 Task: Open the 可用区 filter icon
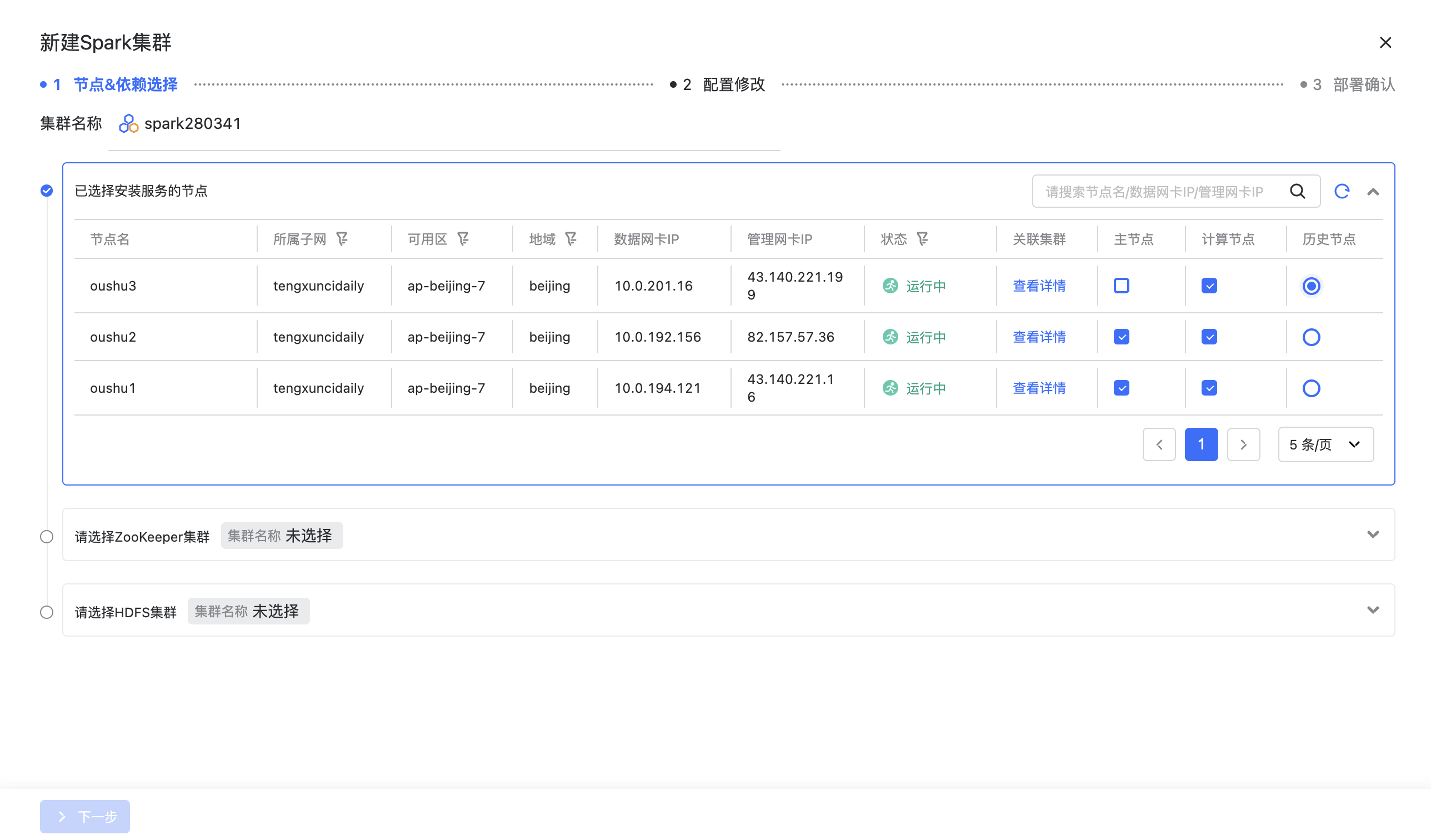463,239
